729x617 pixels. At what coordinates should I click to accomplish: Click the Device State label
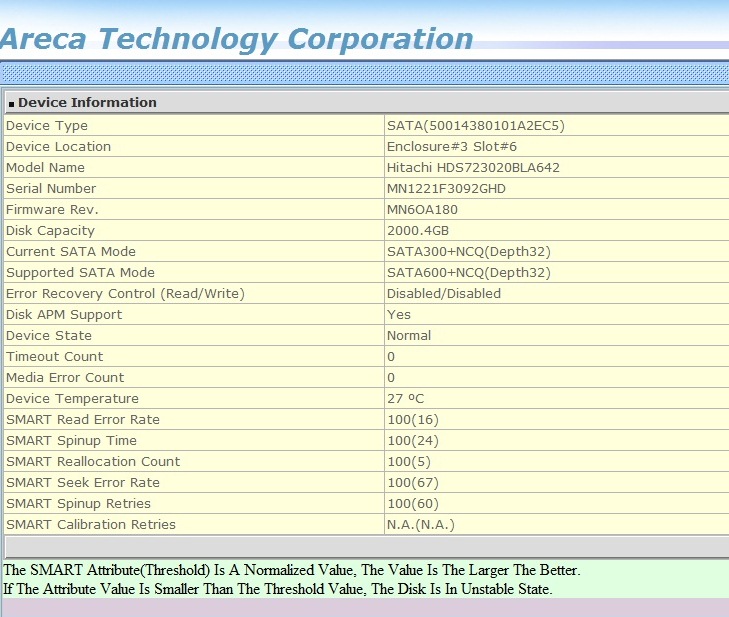pos(49,335)
